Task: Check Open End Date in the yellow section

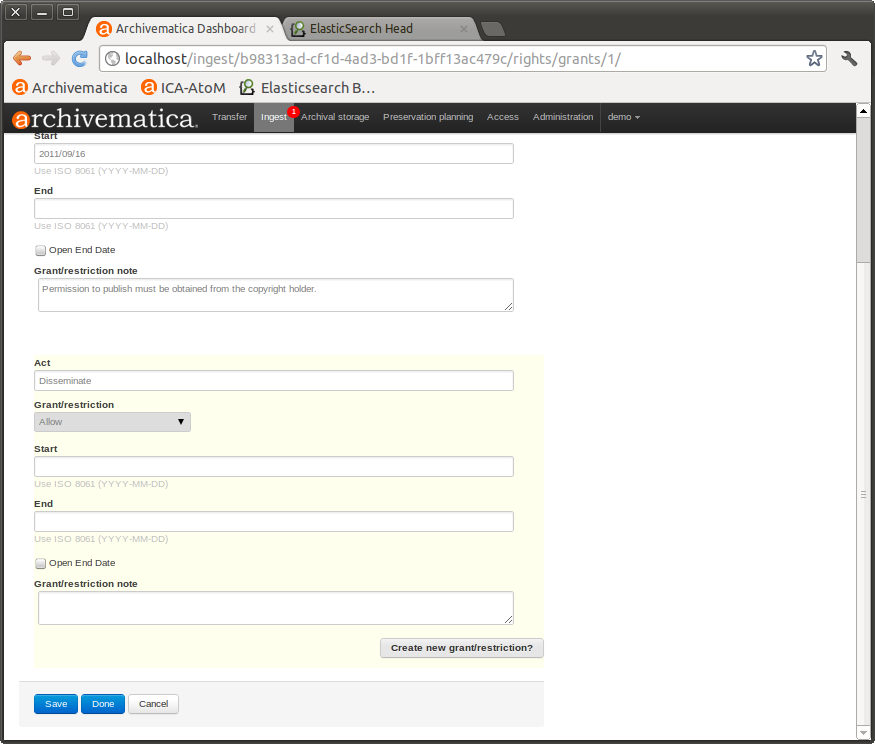Action: click(40, 563)
